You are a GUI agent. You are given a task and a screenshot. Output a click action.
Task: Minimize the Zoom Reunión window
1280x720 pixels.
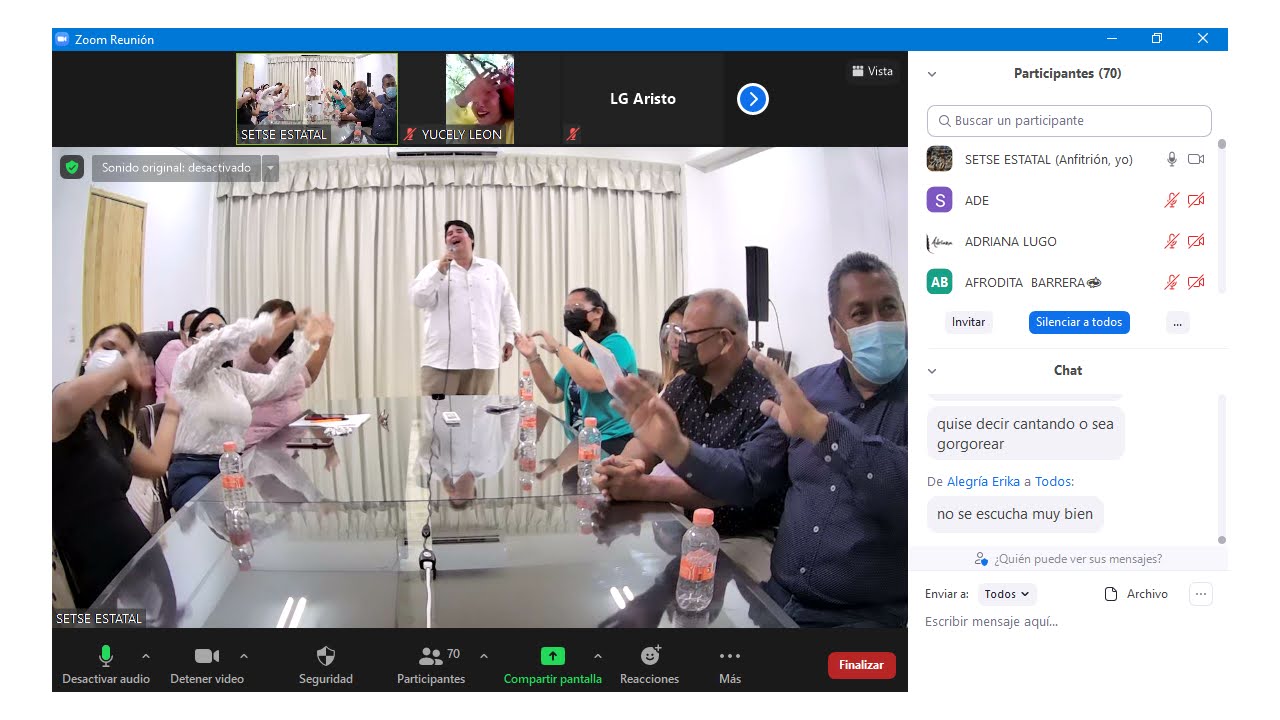(x=1112, y=39)
